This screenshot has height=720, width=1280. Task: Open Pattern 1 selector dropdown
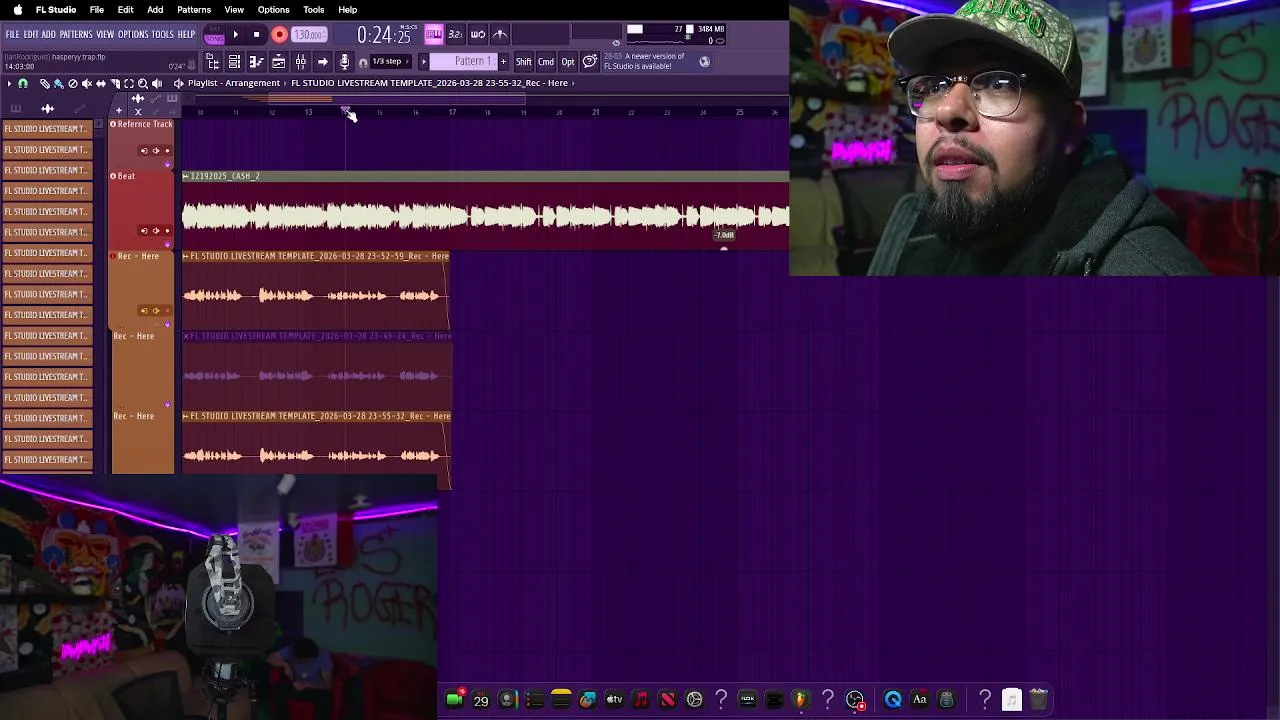464,61
